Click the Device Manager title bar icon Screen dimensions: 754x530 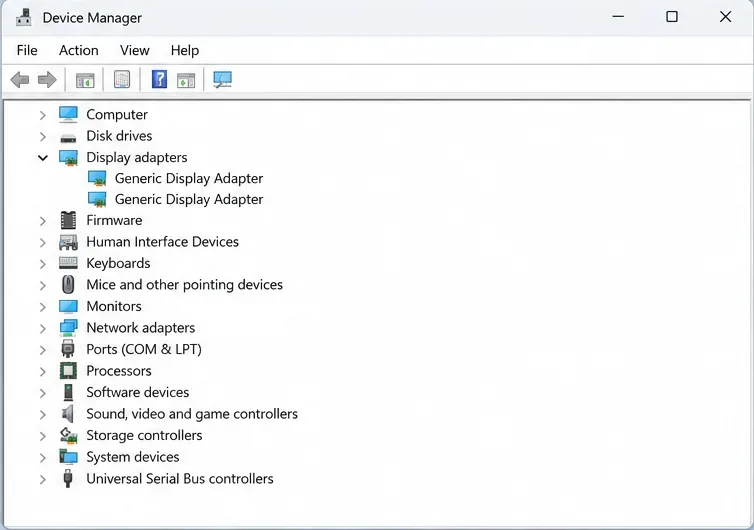click(24, 18)
